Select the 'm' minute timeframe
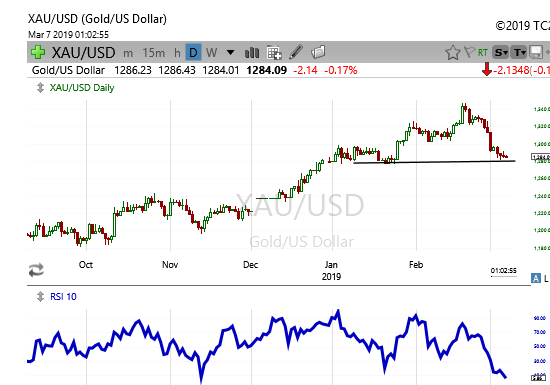This screenshot has width=550, height=385. pyautogui.click(x=128, y=53)
